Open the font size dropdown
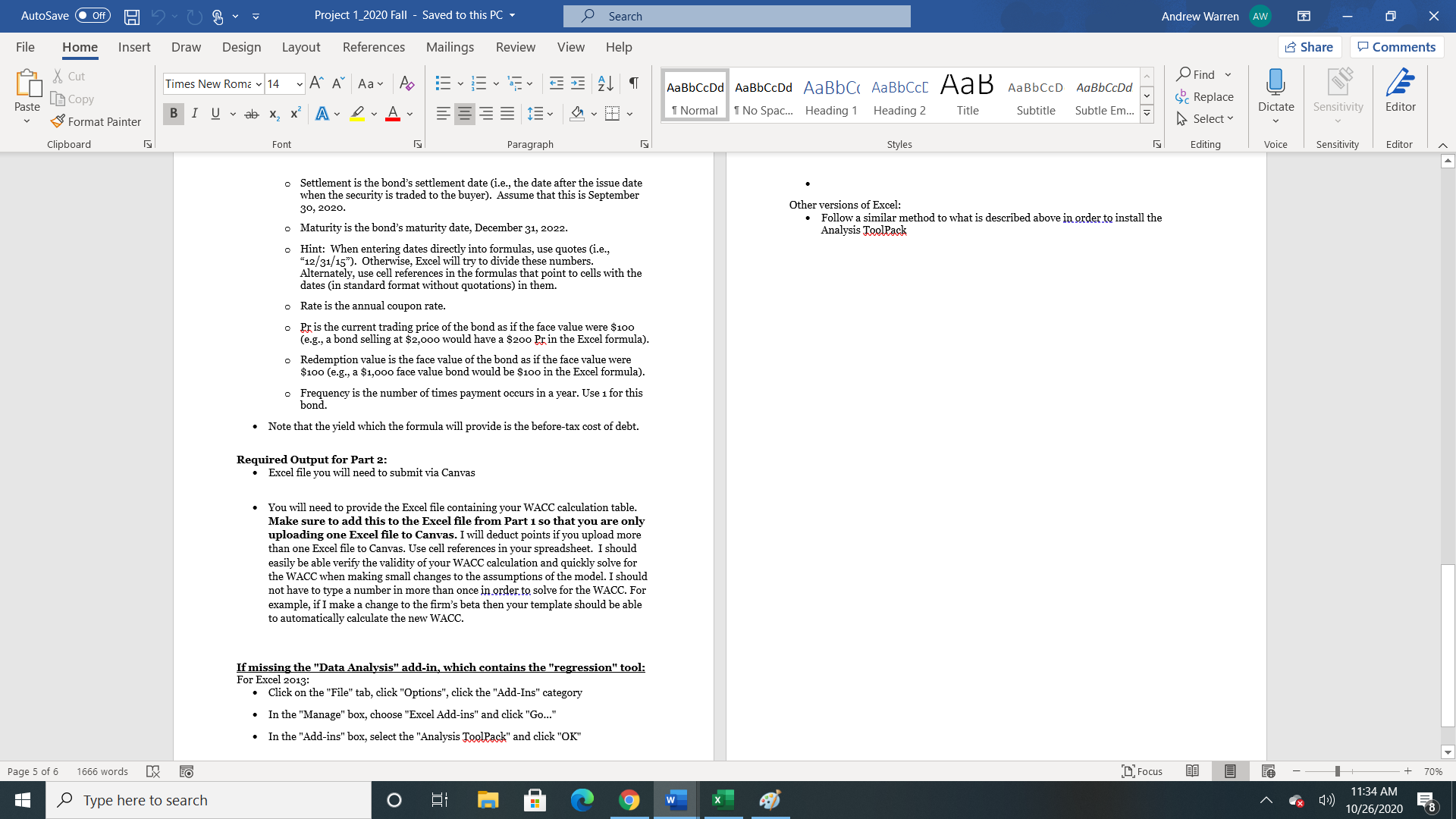Screen dimensions: 1456x819 297,83
